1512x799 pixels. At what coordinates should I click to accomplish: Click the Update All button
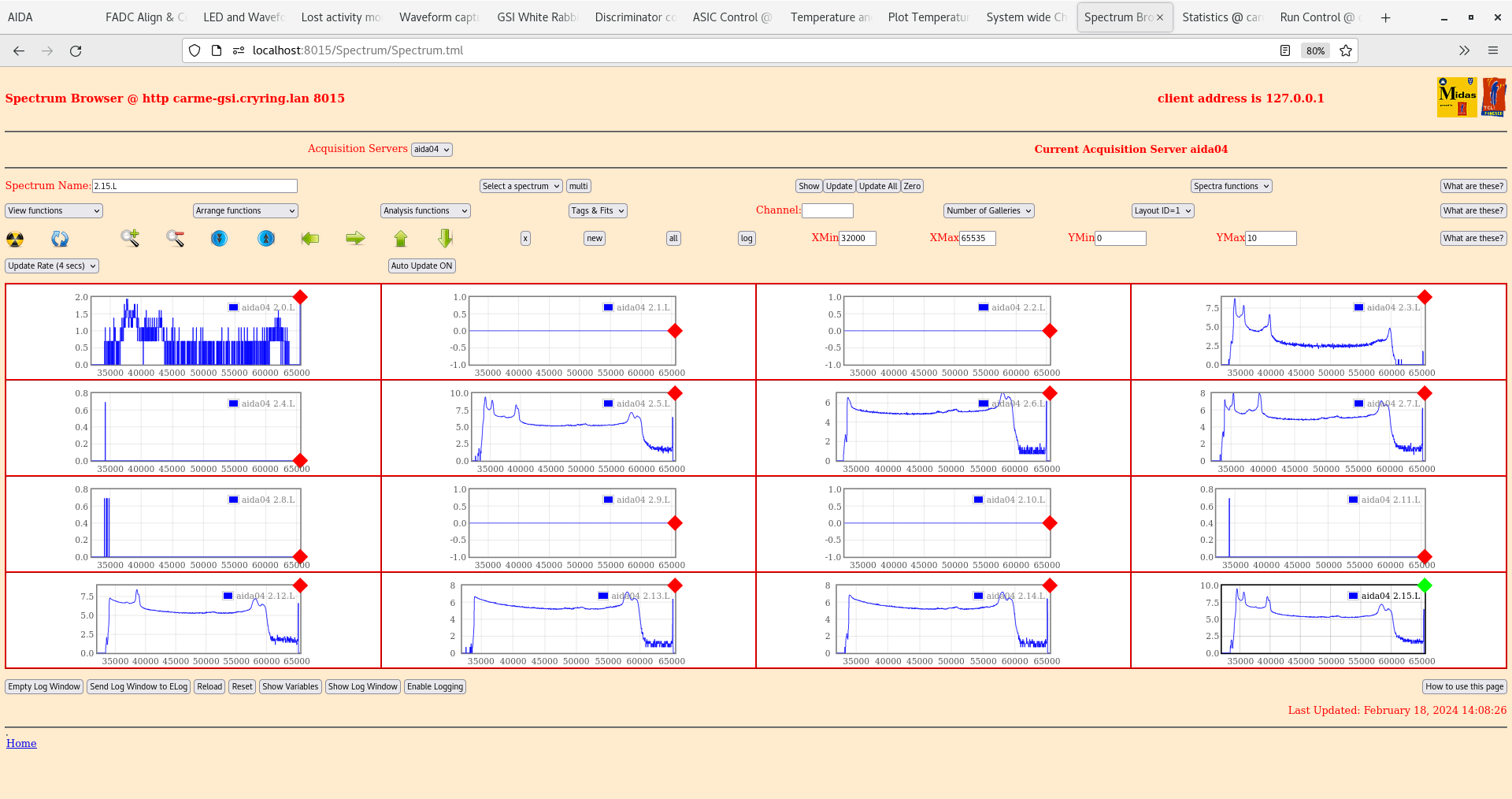877,187
